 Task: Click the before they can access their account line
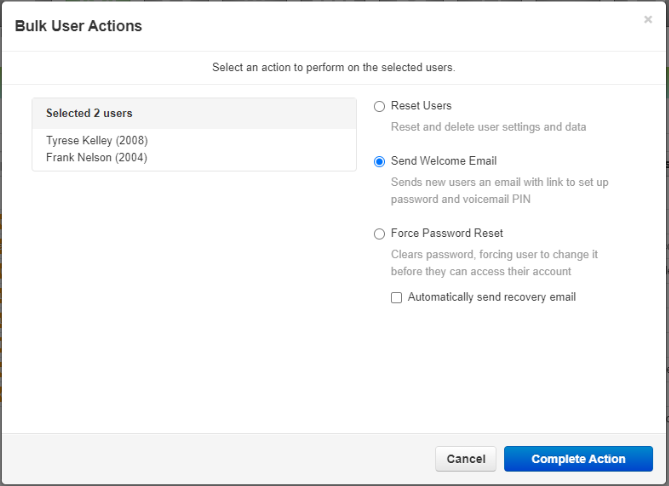pyautogui.click(x=481, y=271)
